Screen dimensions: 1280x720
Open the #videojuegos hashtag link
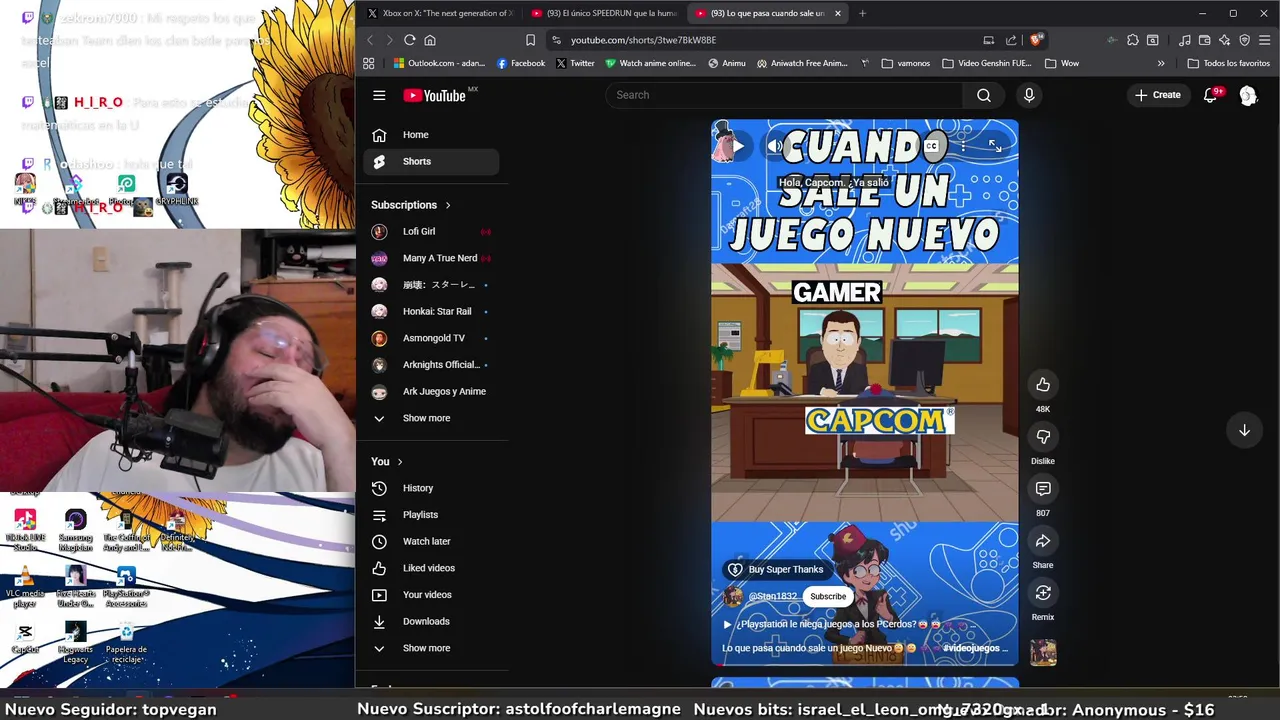coord(976,648)
